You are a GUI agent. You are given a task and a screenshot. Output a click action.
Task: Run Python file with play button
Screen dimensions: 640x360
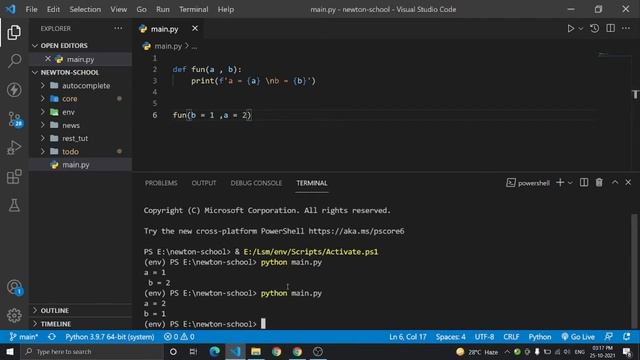(x=570, y=29)
